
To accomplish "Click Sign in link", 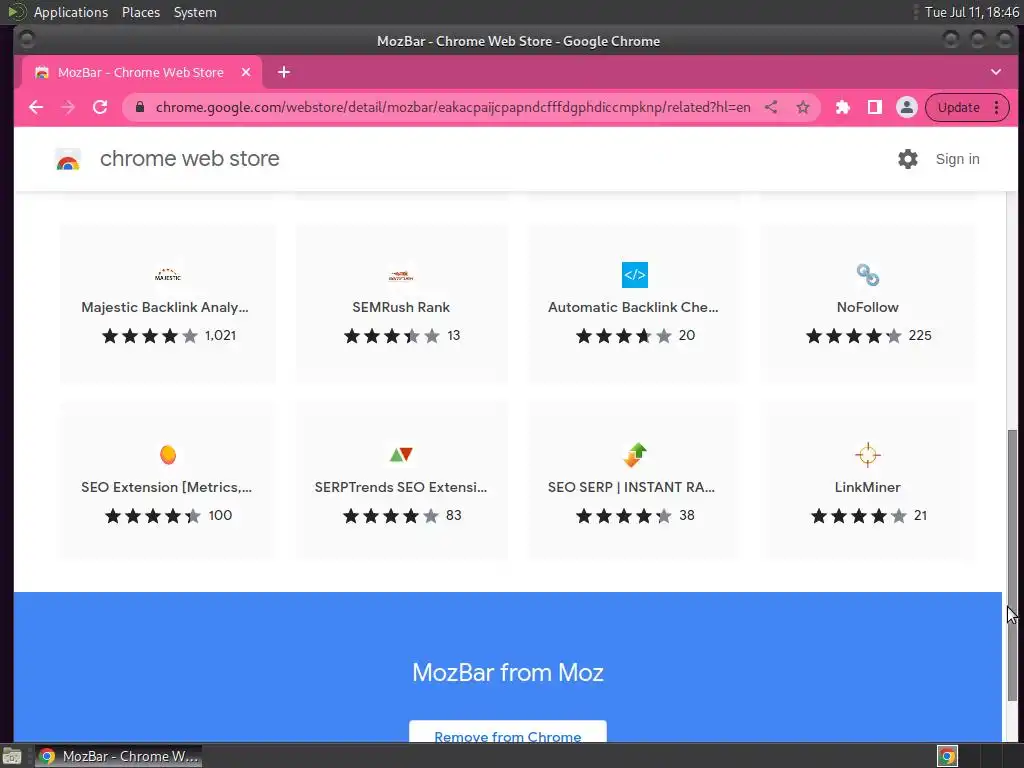I will [957, 159].
